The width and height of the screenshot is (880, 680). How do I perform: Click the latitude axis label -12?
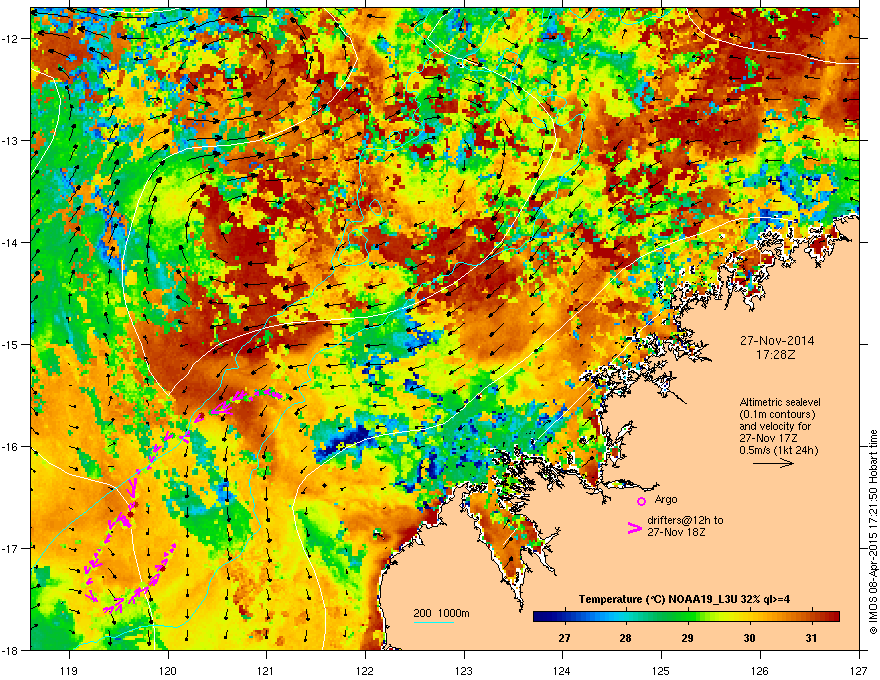(x=10, y=39)
